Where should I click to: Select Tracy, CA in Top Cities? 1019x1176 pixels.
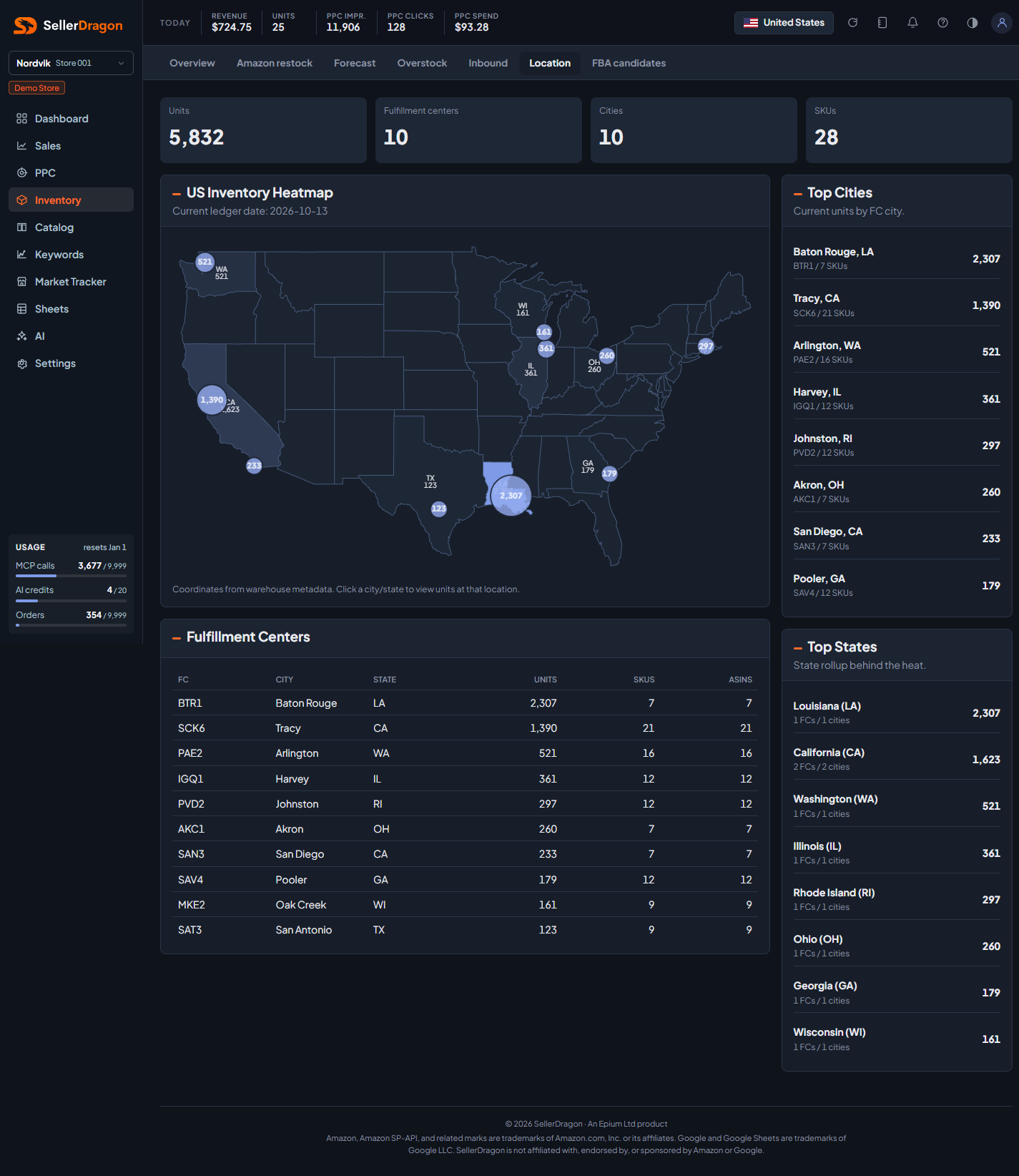pyautogui.click(x=897, y=305)
